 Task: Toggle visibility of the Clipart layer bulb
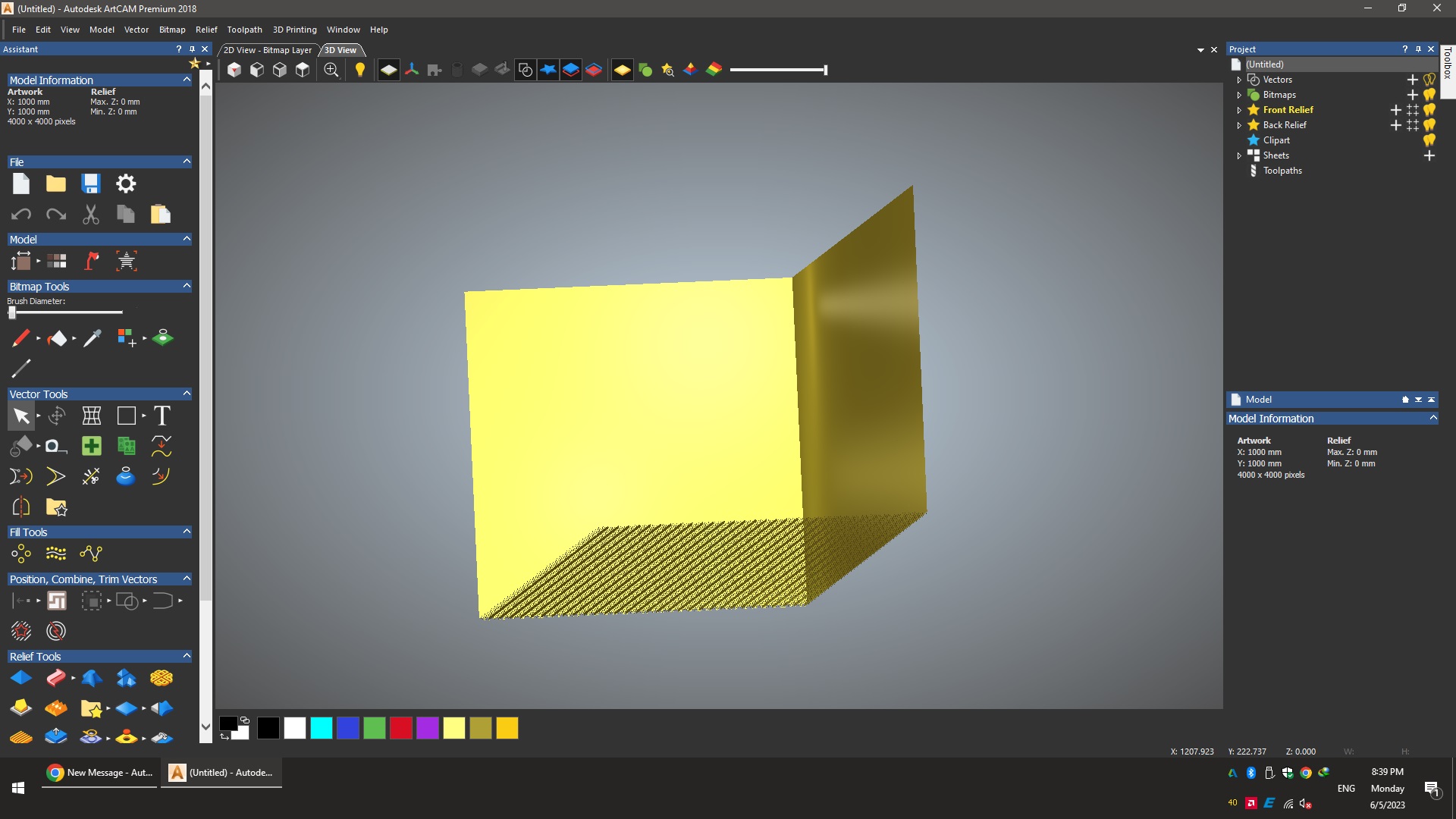(x=1429, y=140)
